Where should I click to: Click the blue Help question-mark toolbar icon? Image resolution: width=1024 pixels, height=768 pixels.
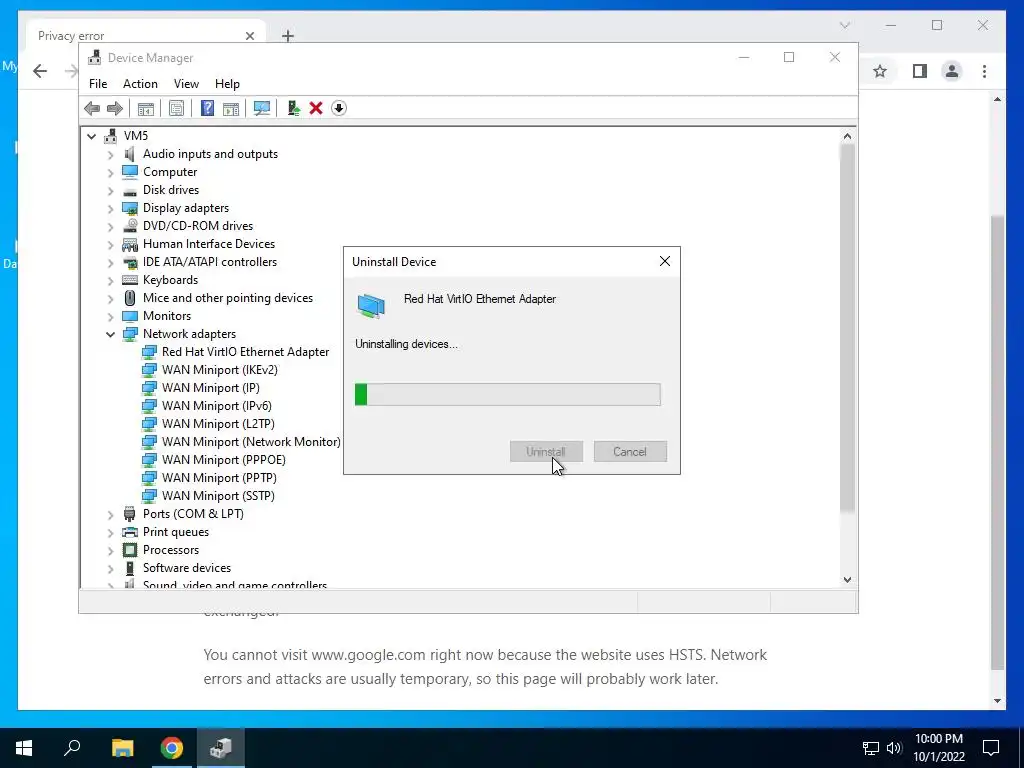coord(207,108)
